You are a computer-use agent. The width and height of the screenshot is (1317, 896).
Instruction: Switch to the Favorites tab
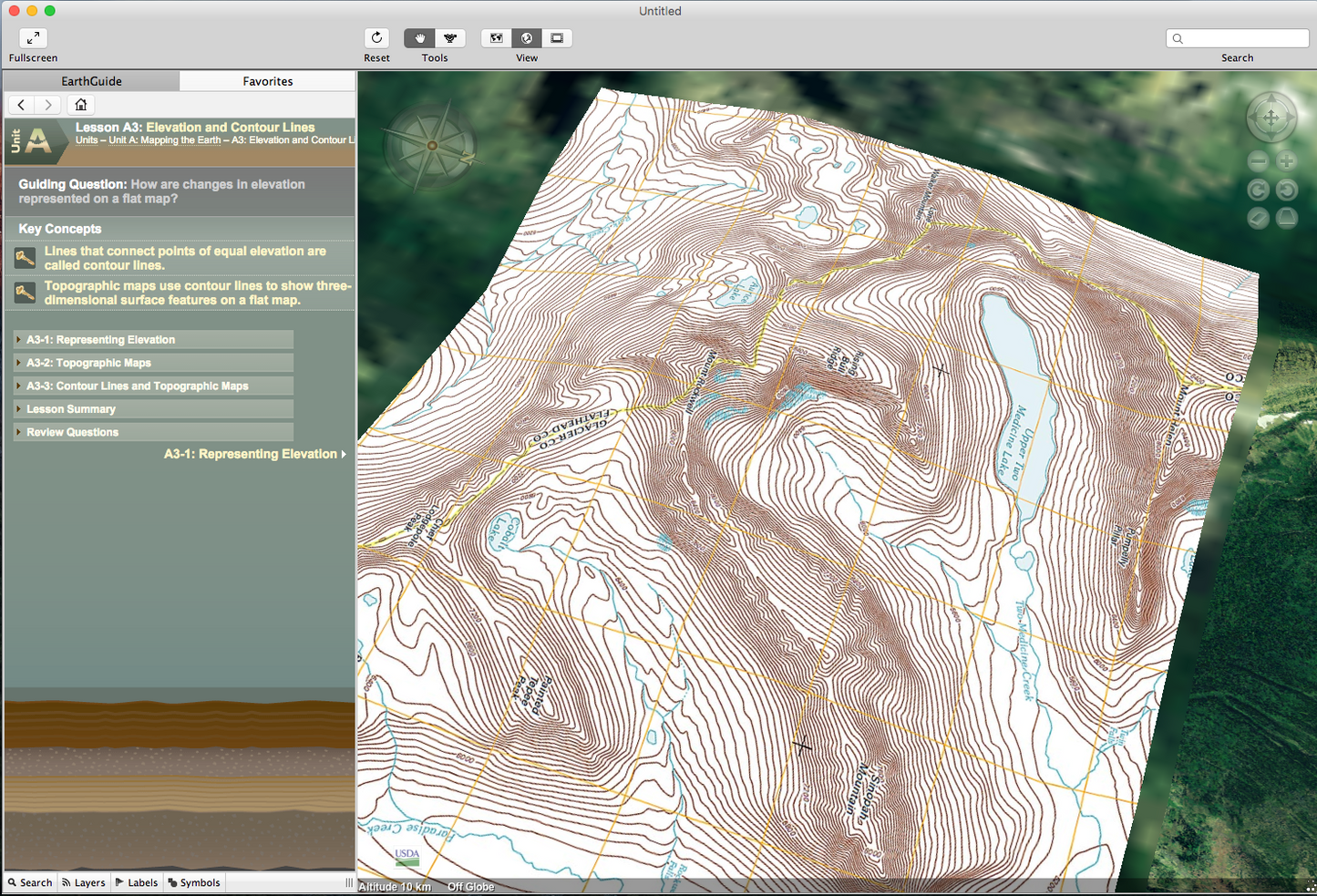[x=267, y=81]
